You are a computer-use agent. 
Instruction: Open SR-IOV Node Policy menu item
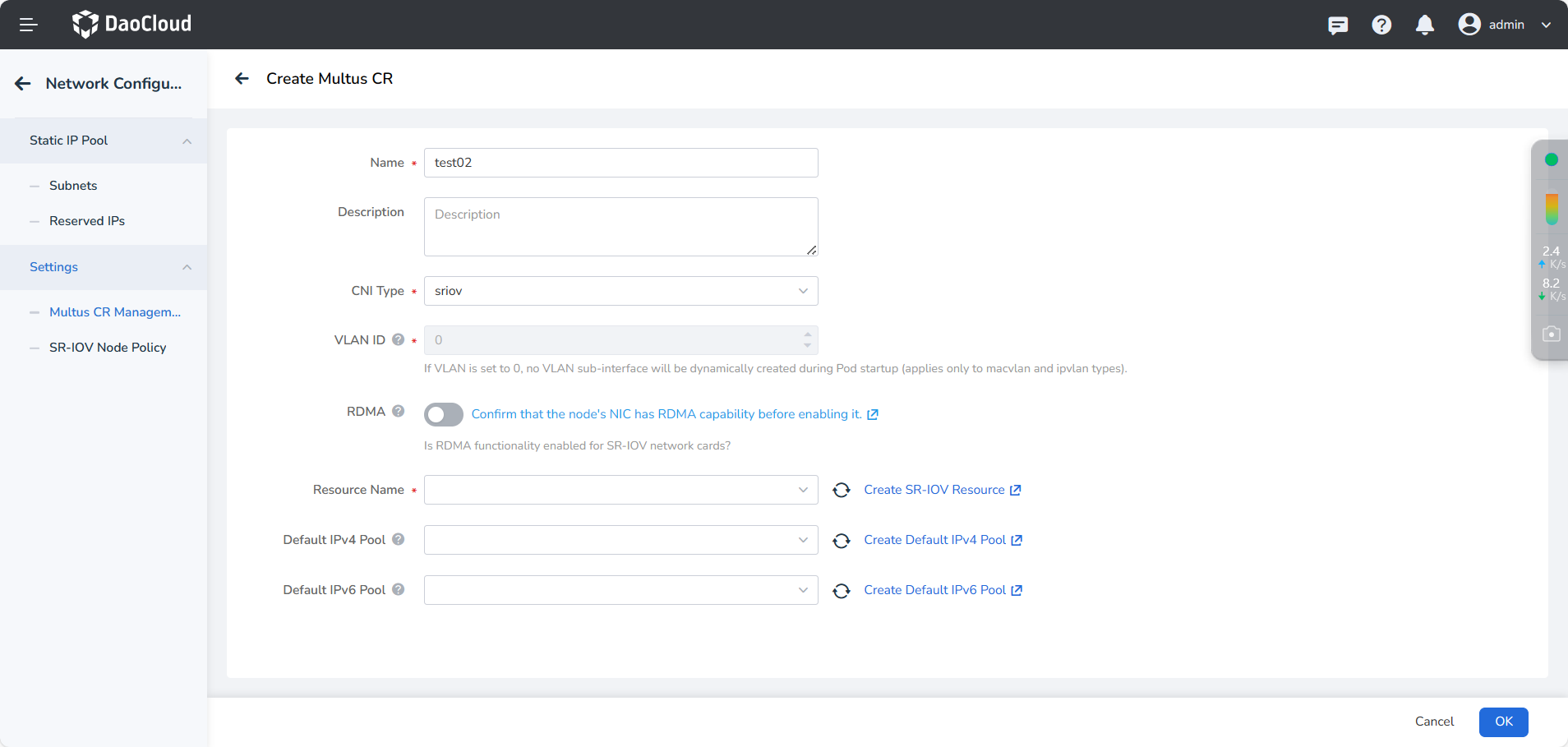coord(108,348)
